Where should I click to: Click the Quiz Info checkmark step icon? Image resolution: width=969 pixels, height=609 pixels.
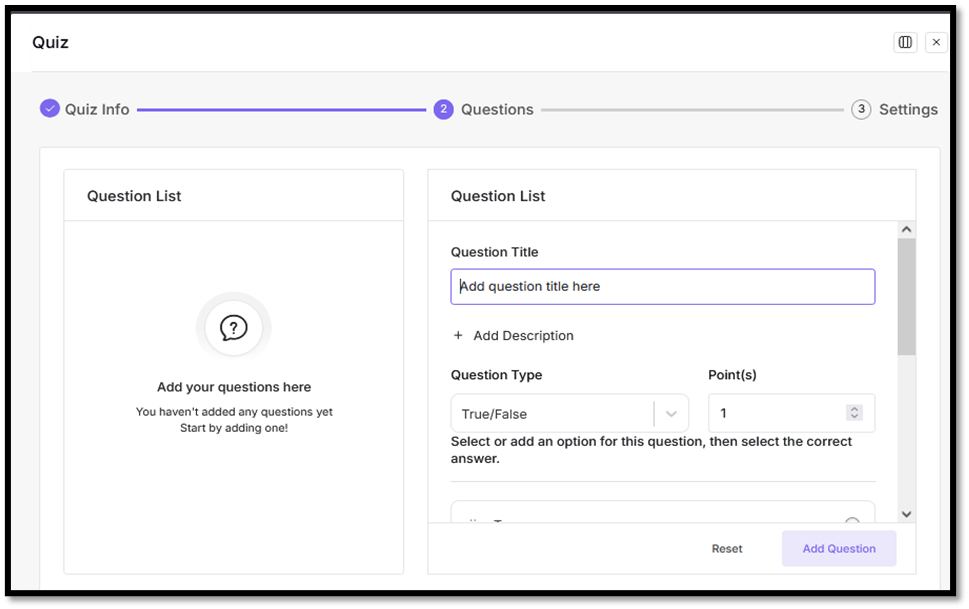click(50, 109)
